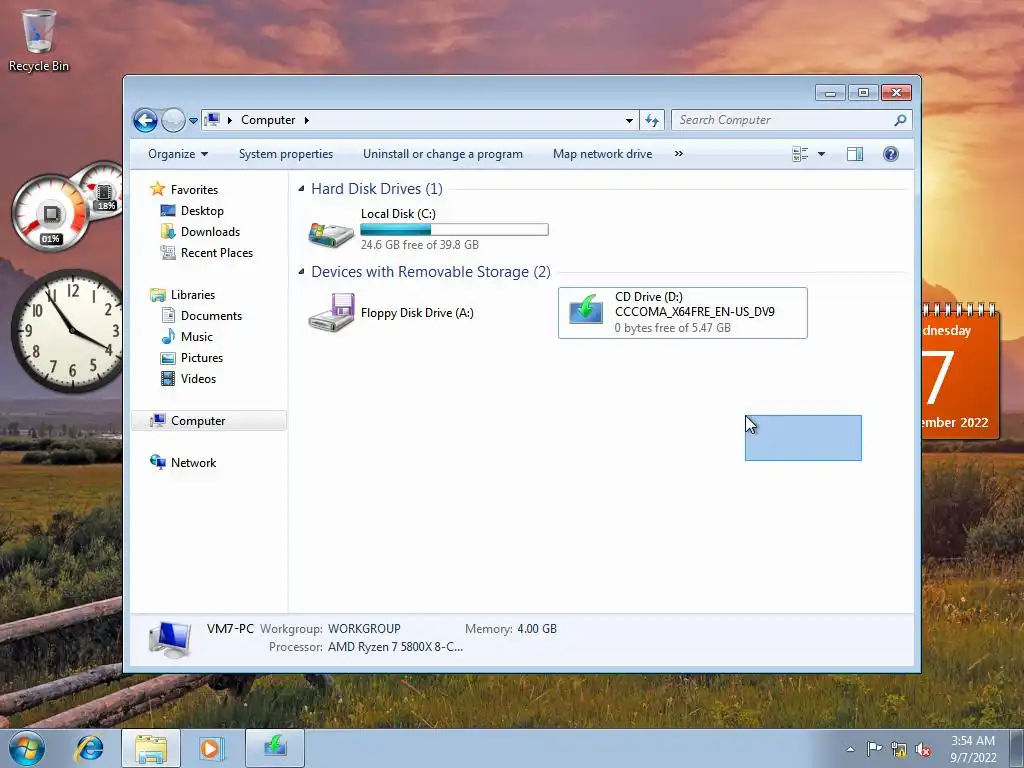Click the search magnifier icon

pyautogui.click(x=901, y=120)
